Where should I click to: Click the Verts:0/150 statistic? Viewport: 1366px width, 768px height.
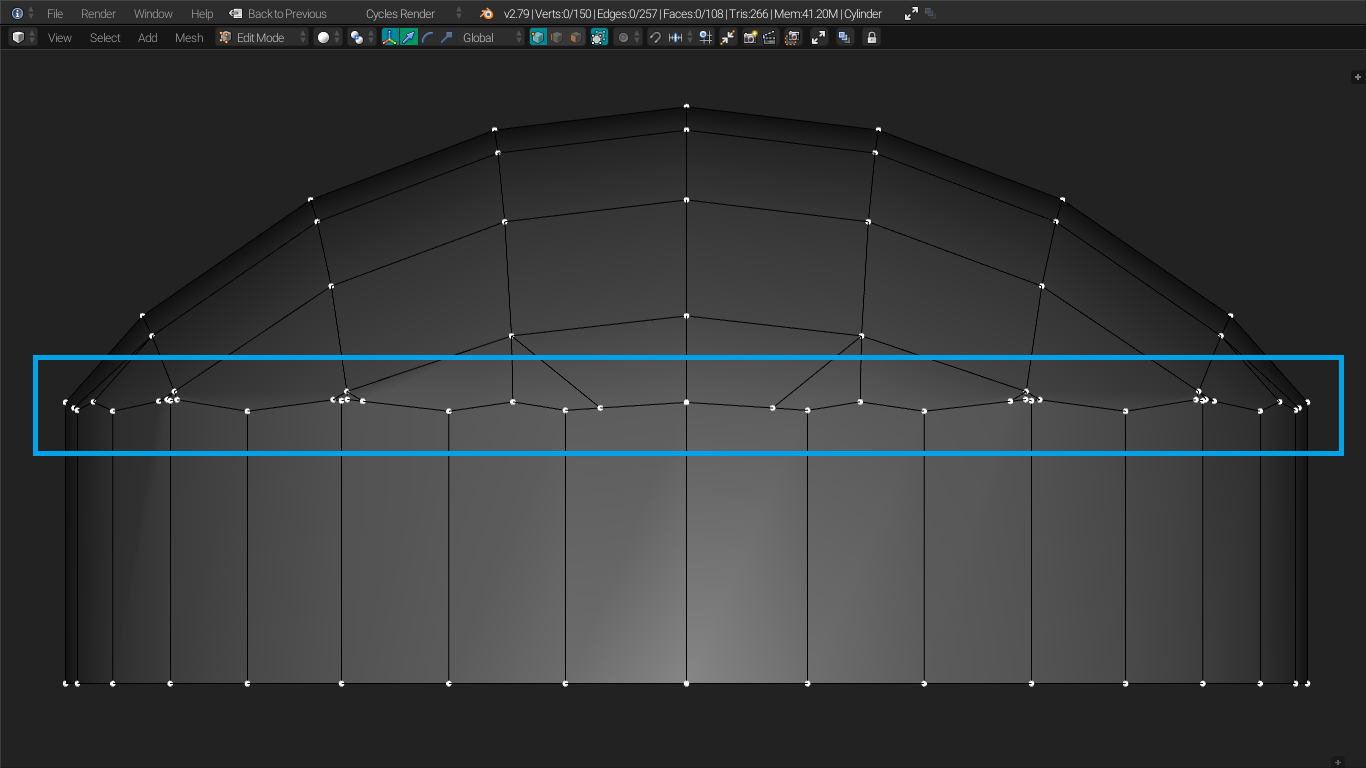coord(562,14)
